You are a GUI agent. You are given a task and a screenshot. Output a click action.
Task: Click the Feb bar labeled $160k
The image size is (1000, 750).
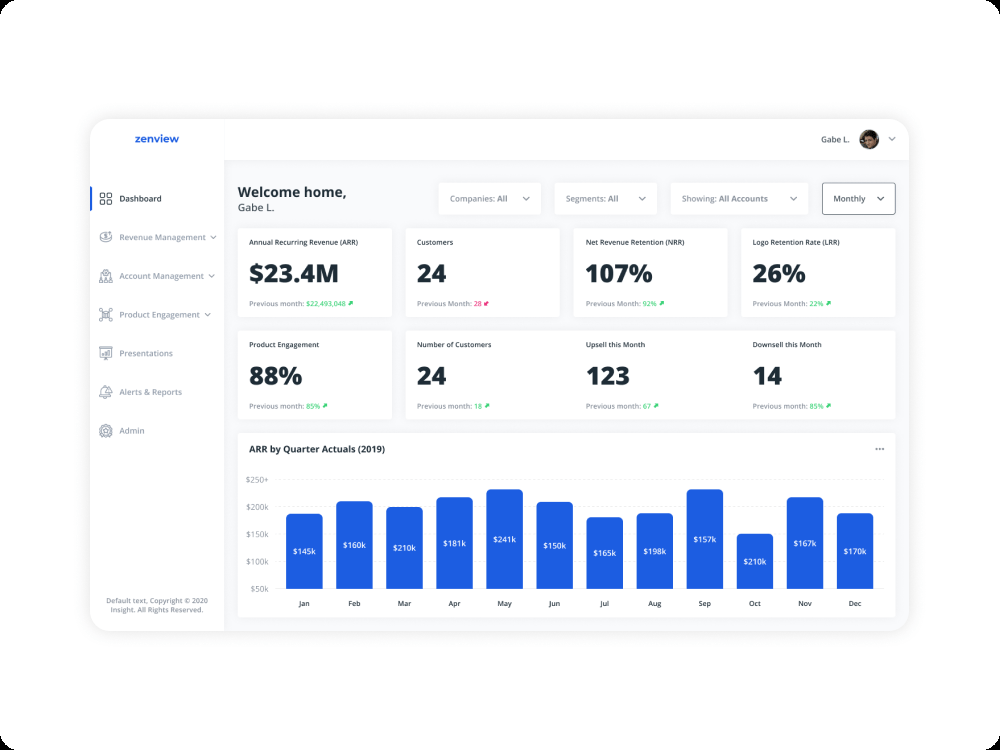point(355,545)
